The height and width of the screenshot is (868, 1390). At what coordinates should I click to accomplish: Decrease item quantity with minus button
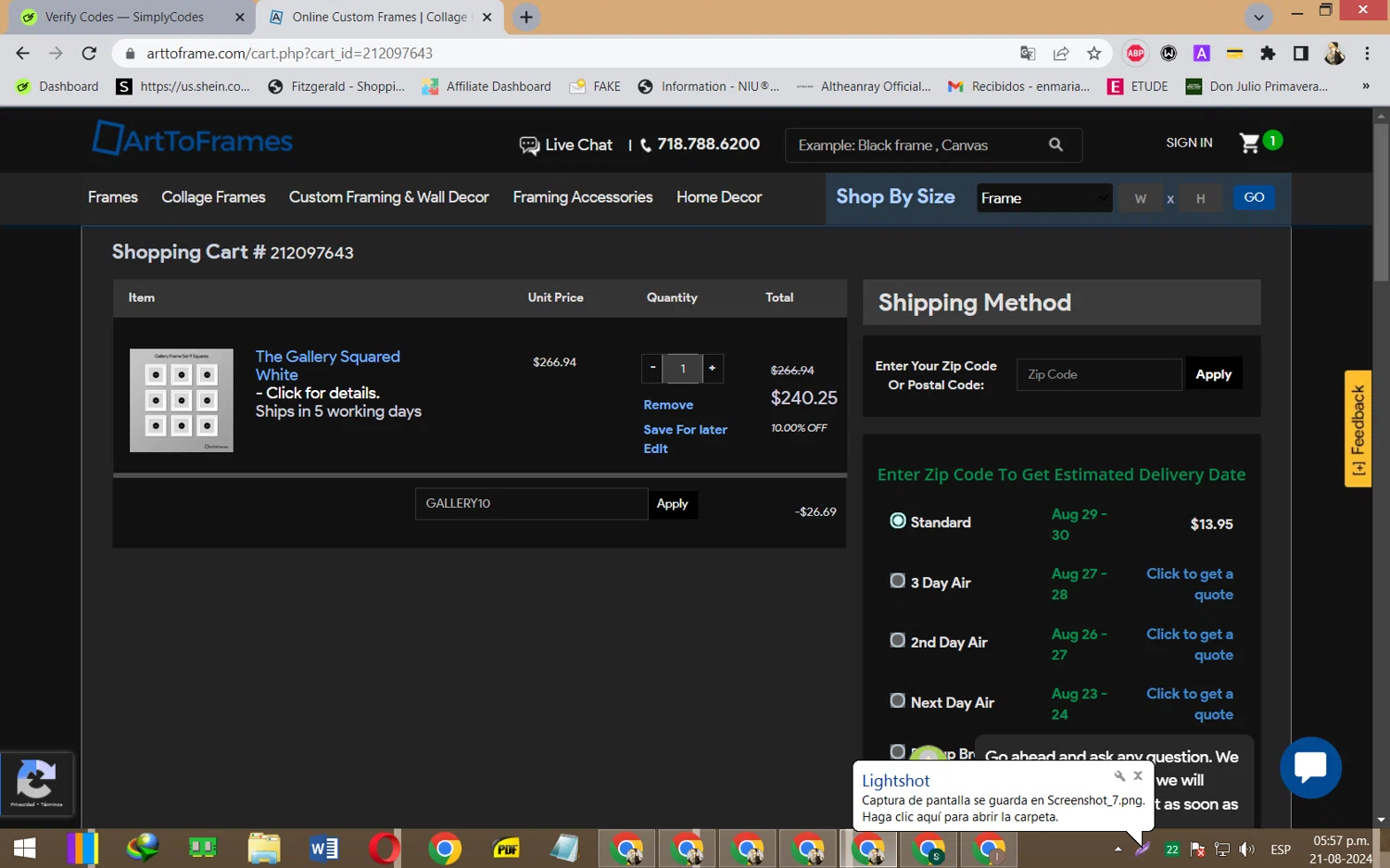[x=652, y=368]
